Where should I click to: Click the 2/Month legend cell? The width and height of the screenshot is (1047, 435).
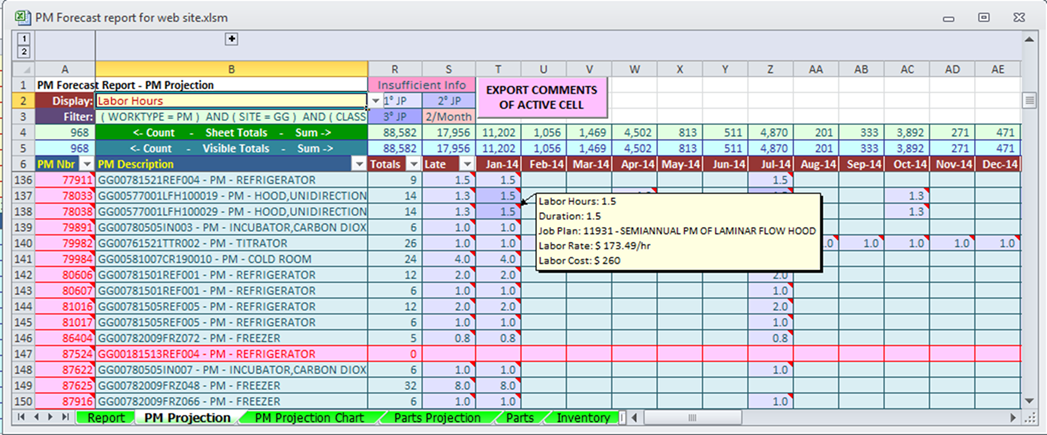[449, 116]
